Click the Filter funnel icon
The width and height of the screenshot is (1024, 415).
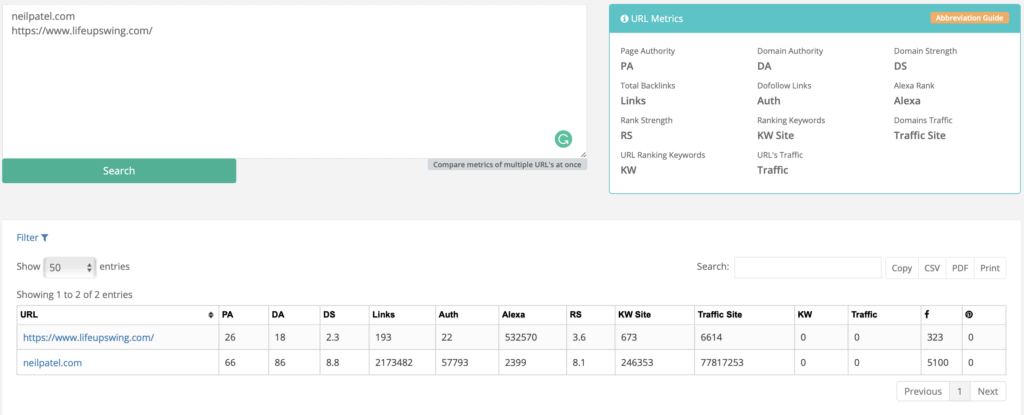(44, 238)
